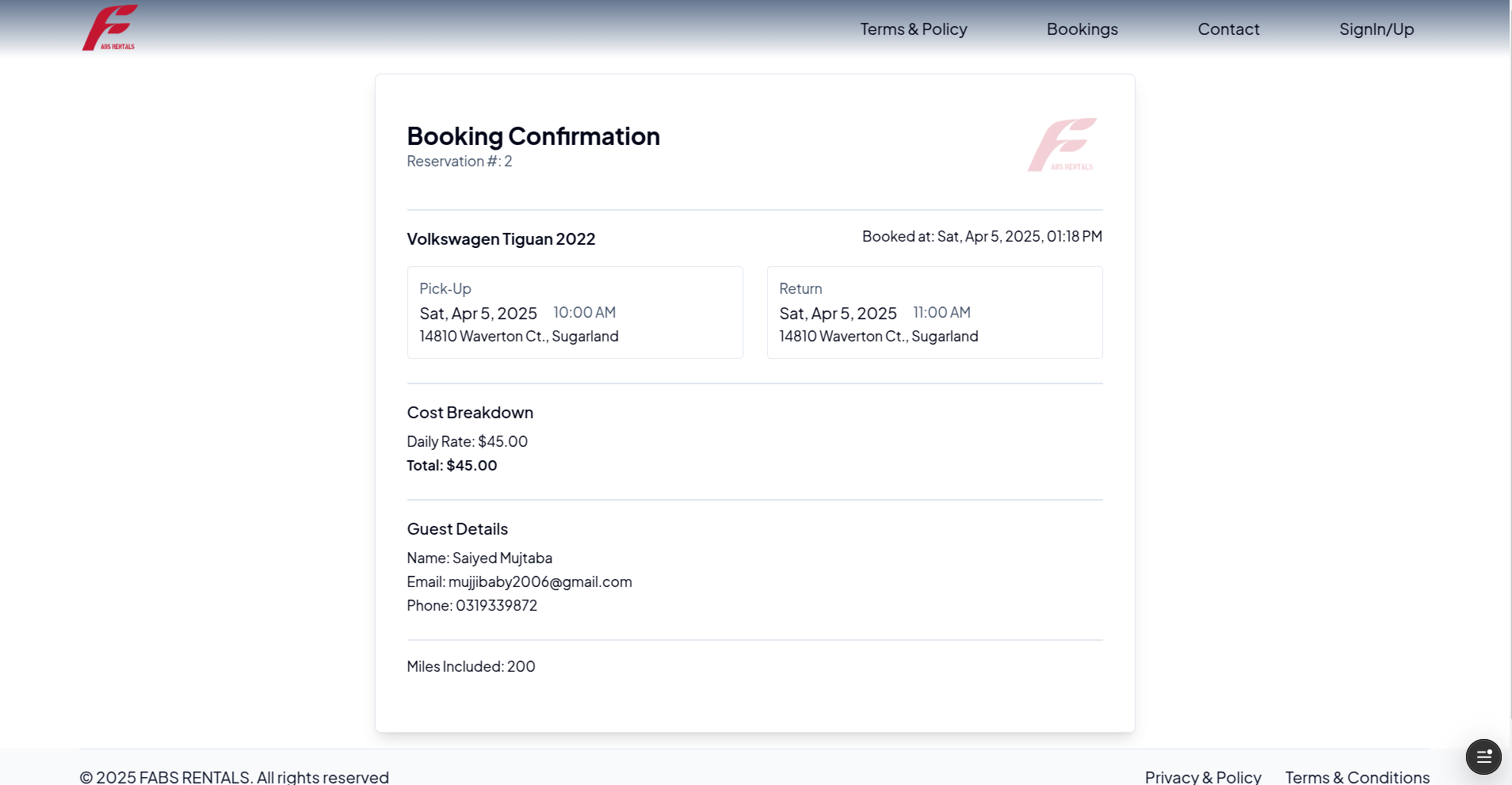
Task: Select the Booking Confirmation heading
Action: [x=533, y=136]
